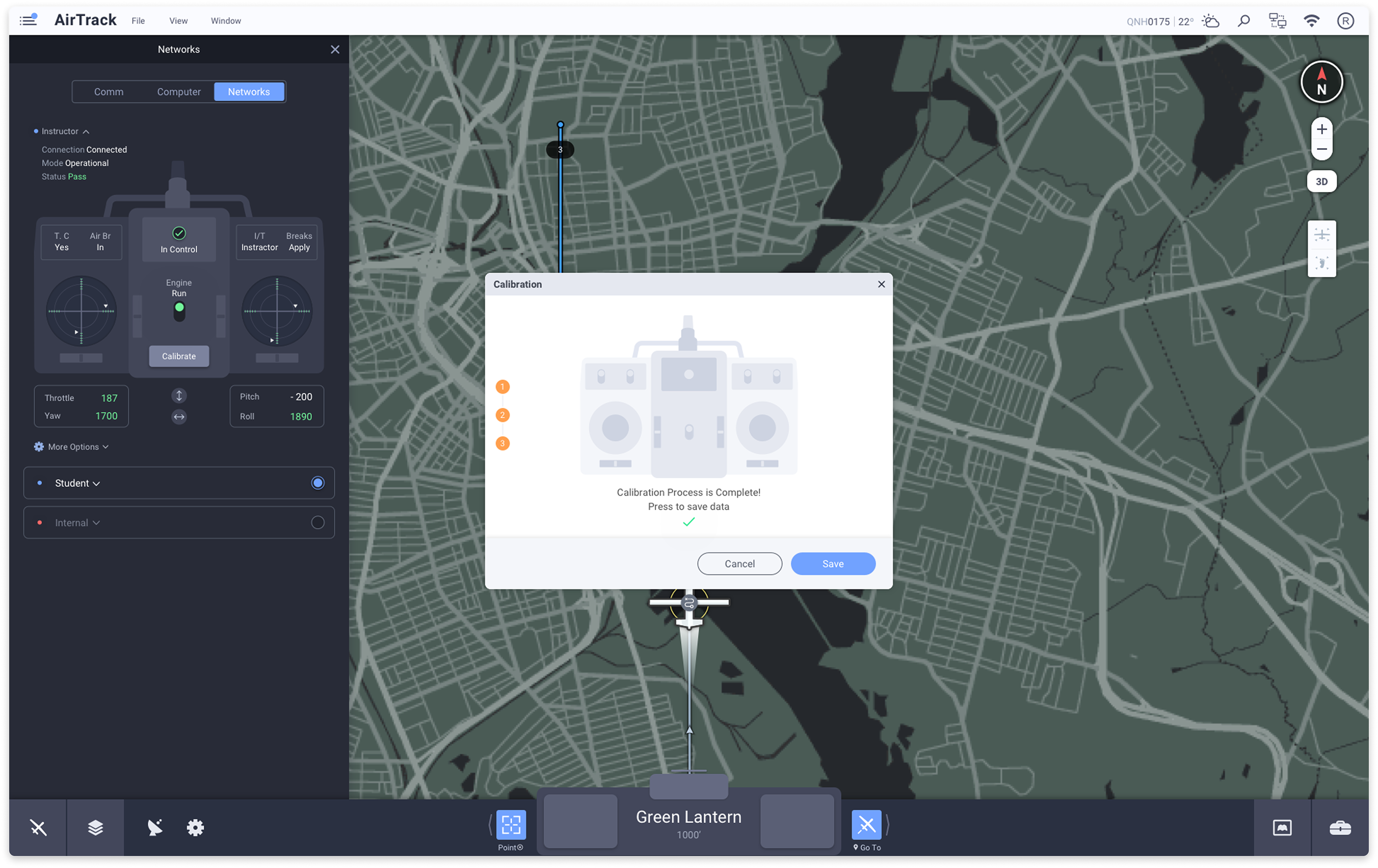Click the weather icon in top bar
The height and width of the screenshot is (868, 1378).
click(x=1210, y=21)
